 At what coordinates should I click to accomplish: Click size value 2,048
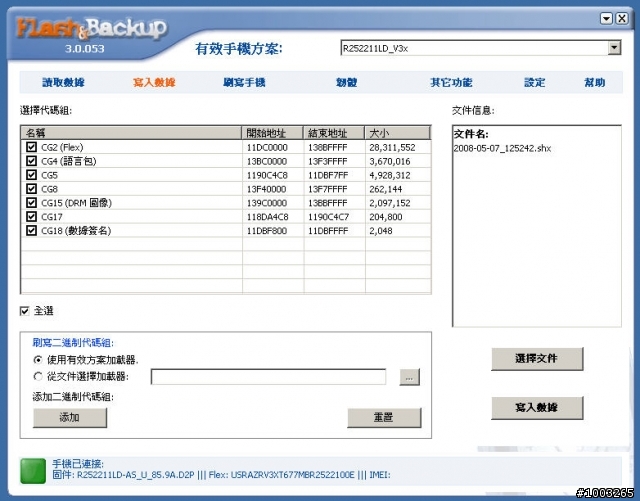381,231
